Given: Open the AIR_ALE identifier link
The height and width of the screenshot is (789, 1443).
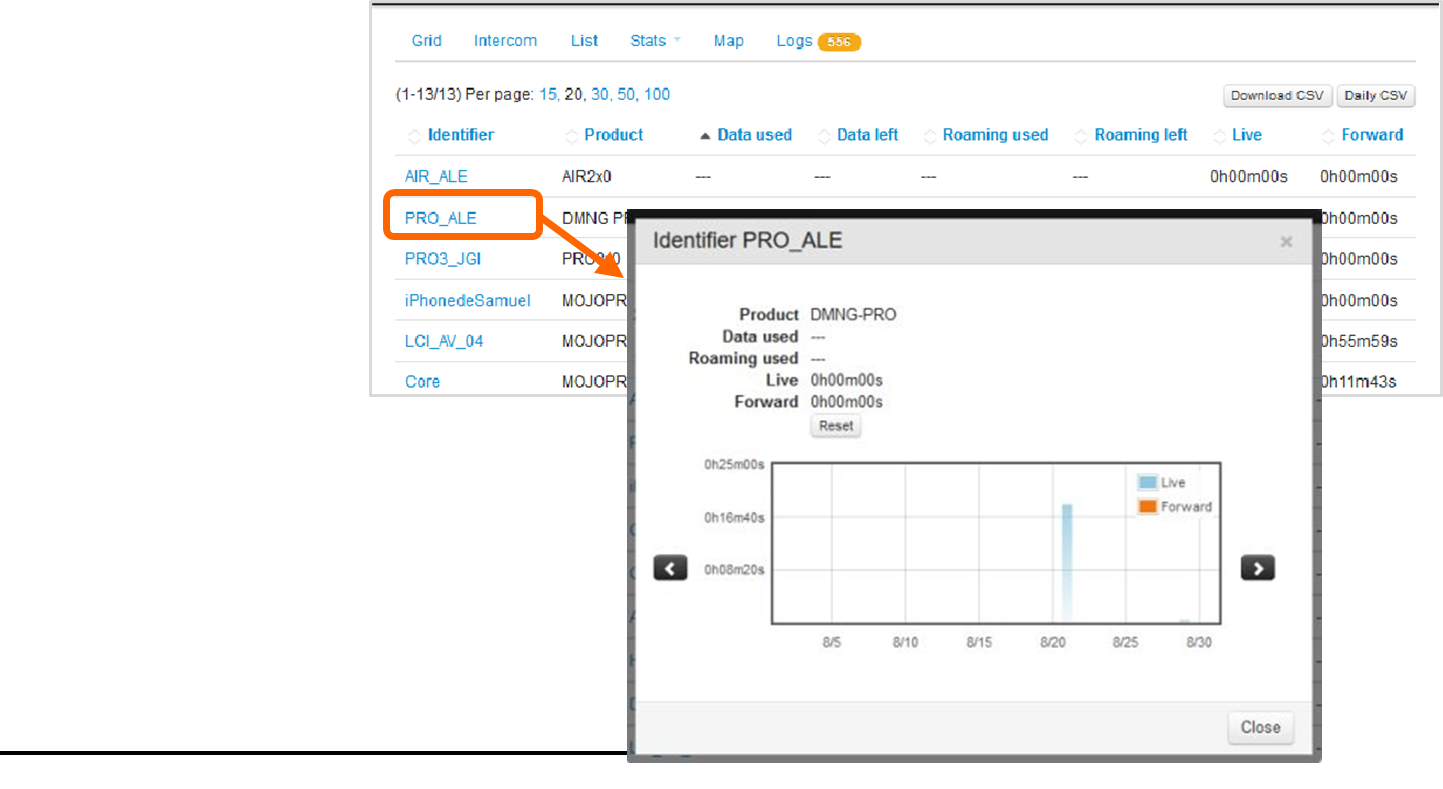Looking at the screenshot, I should [x=436, y=177].
